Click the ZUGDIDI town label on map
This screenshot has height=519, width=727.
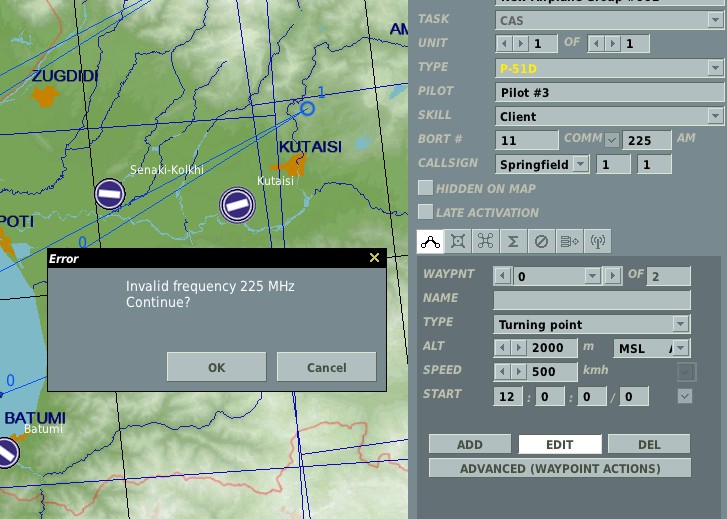(x=65, y=76)
